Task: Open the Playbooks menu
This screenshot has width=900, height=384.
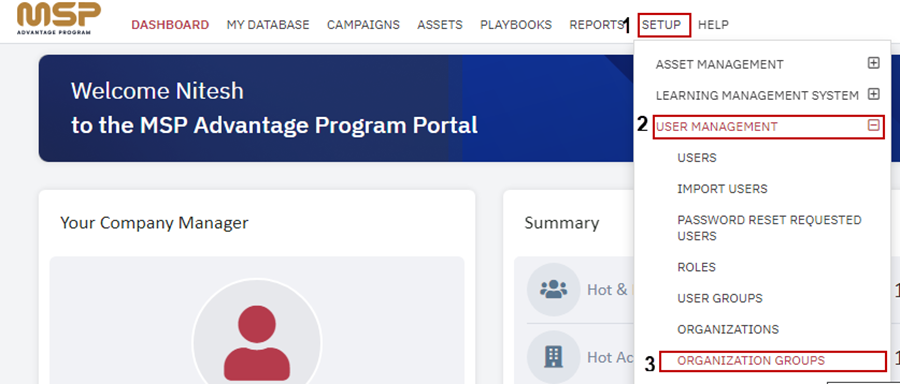Action: 516,25
